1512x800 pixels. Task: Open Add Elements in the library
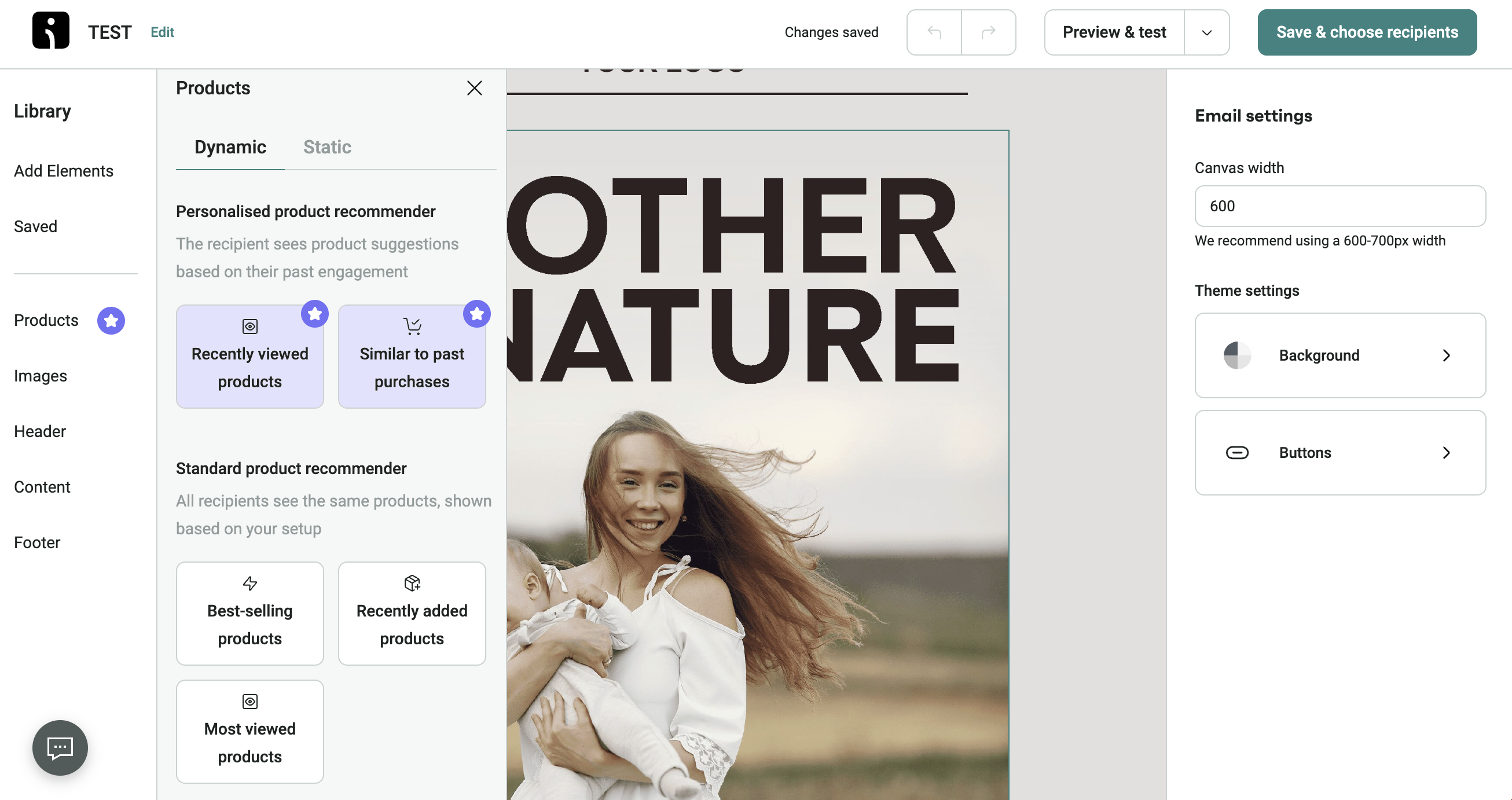[x=64, y=171]
